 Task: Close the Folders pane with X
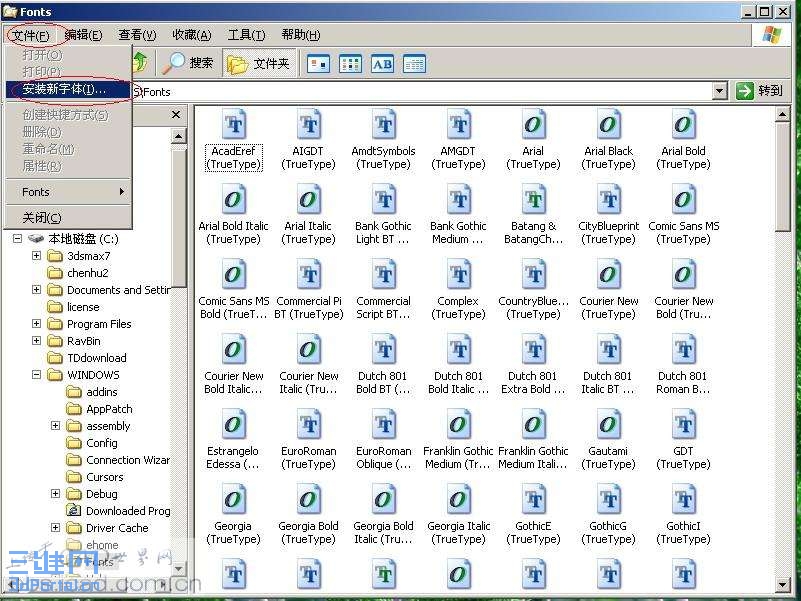176,114
